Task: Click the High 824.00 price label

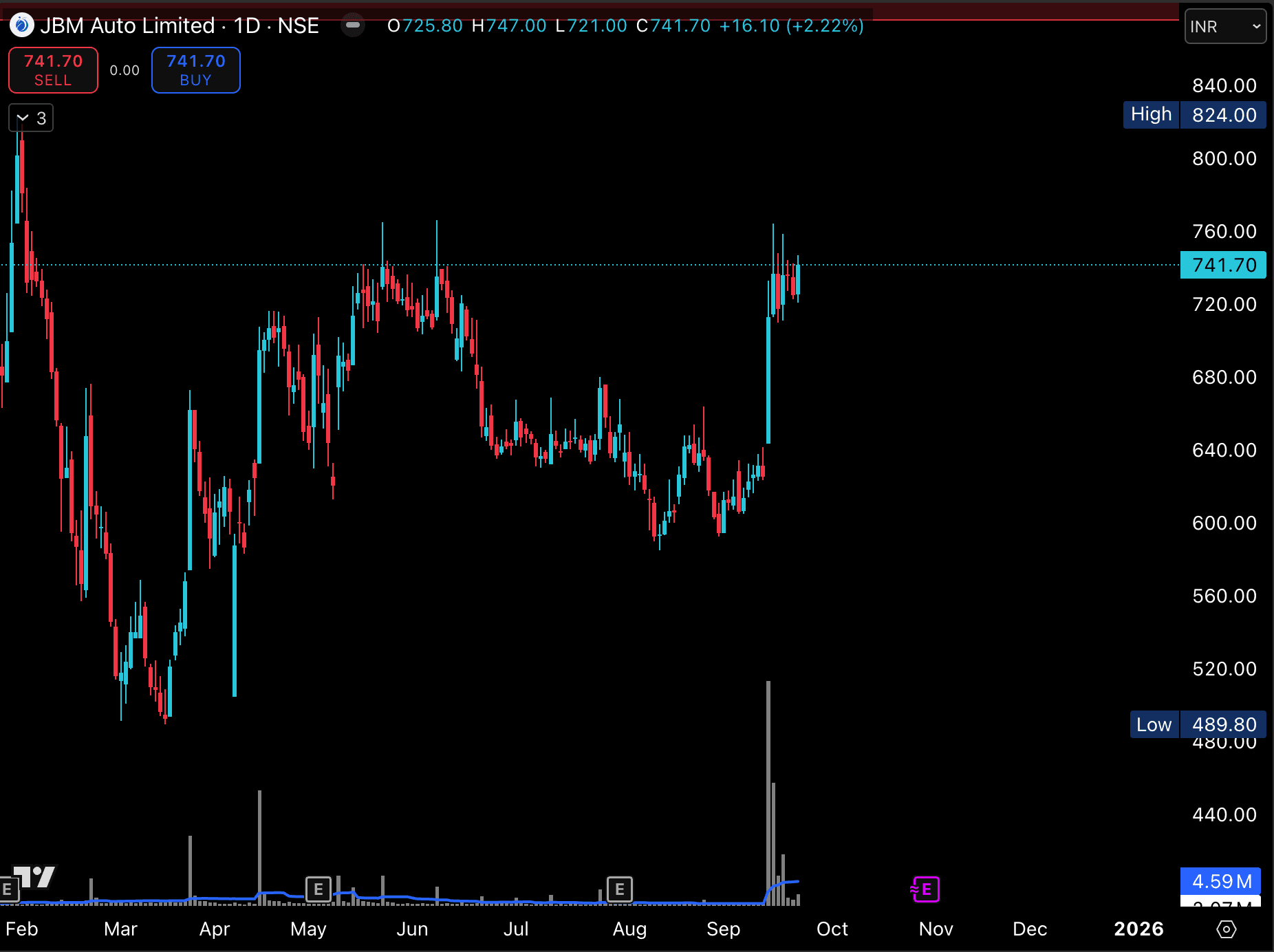Action: tap(1195, 115)
